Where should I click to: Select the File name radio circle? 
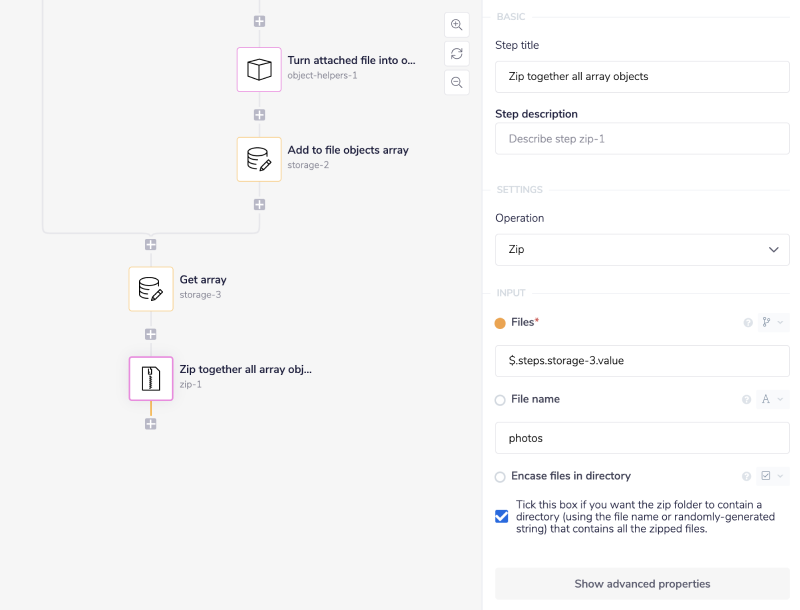(500, 400)
